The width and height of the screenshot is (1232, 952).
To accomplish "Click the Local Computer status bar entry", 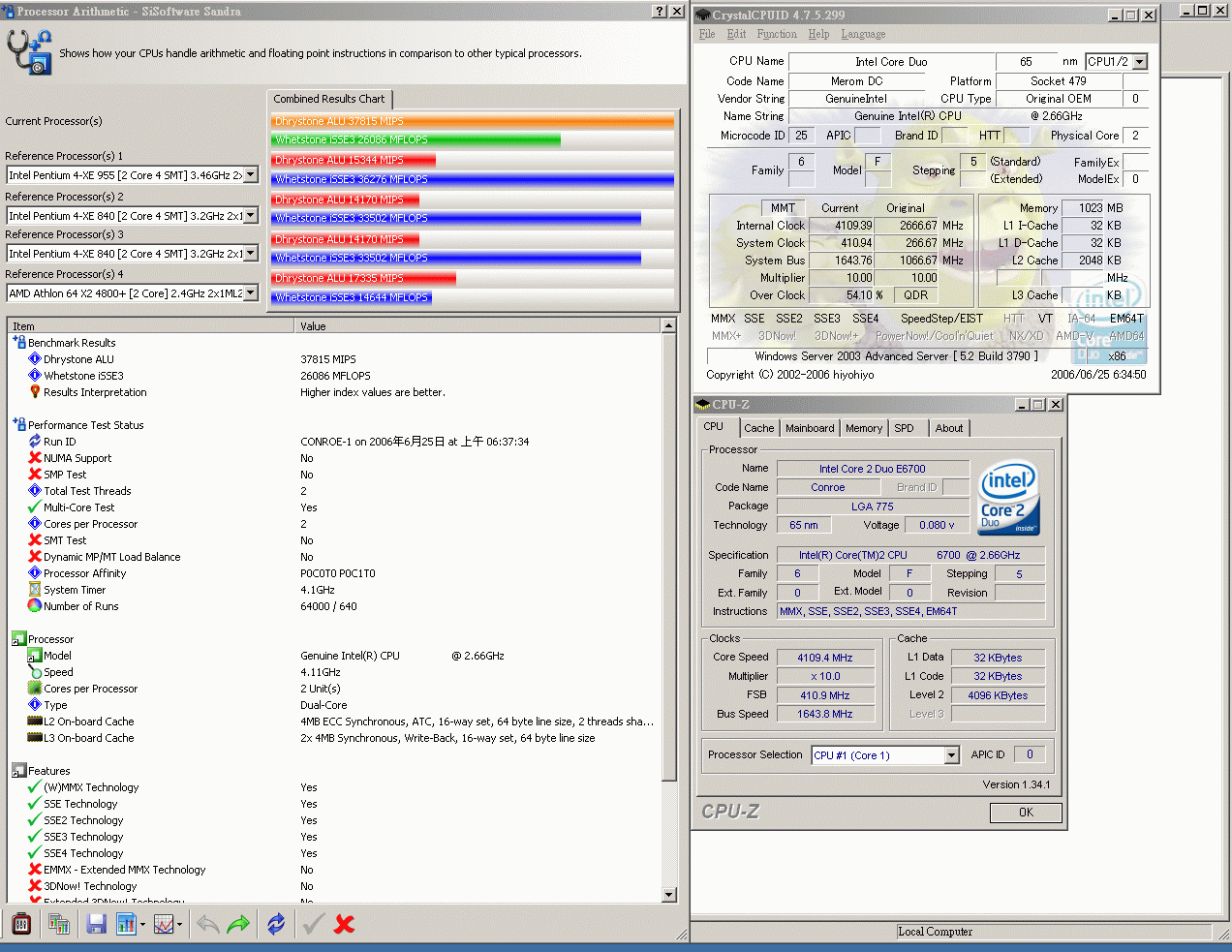I will [935, 932].
